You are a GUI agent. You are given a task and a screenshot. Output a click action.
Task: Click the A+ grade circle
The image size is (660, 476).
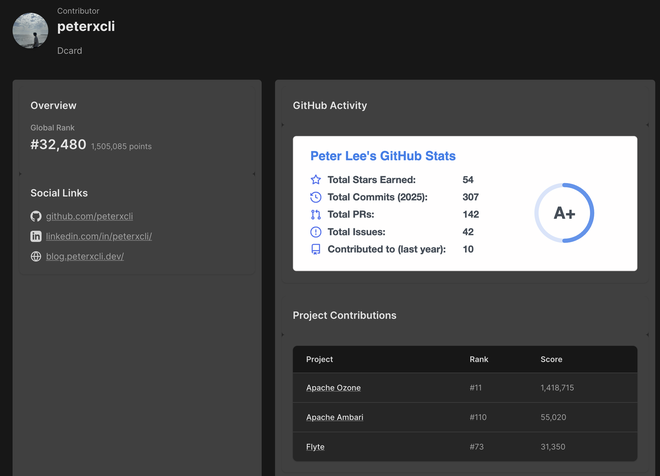[x=564, y=213]
